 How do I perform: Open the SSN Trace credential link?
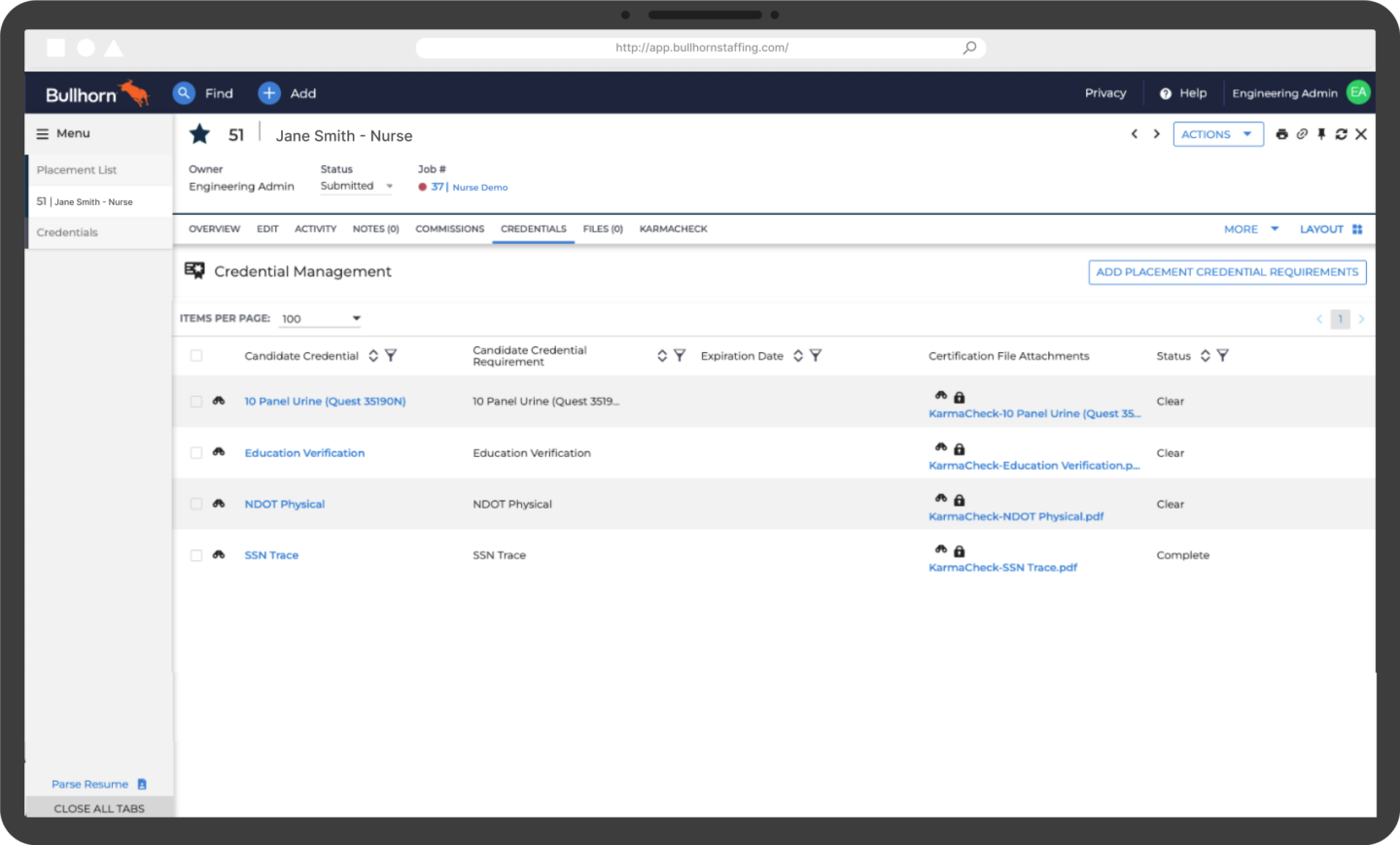[271, 555]
